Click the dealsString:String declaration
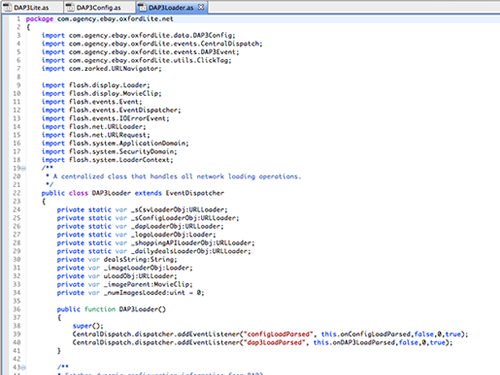Viewport: 500px width, 375px height. (117, 259)
